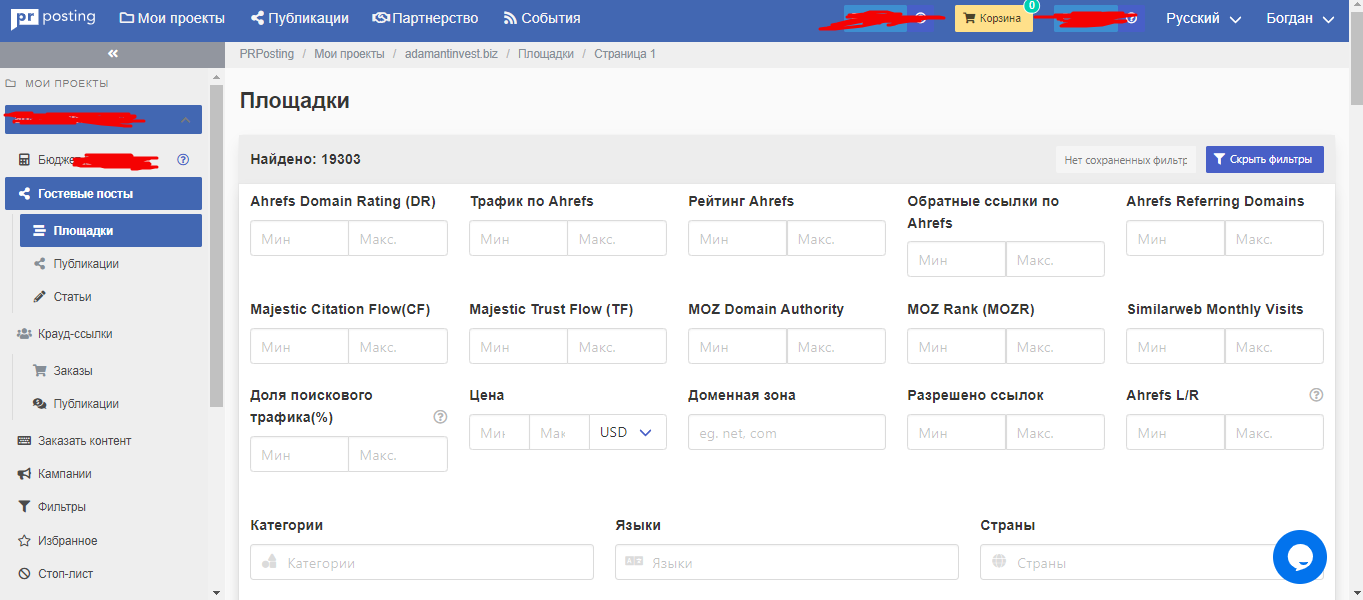Collapse the sidebar with double-chevron icon
The image size is (1363, 600).
pyautogui.click(x=112, y=54)
